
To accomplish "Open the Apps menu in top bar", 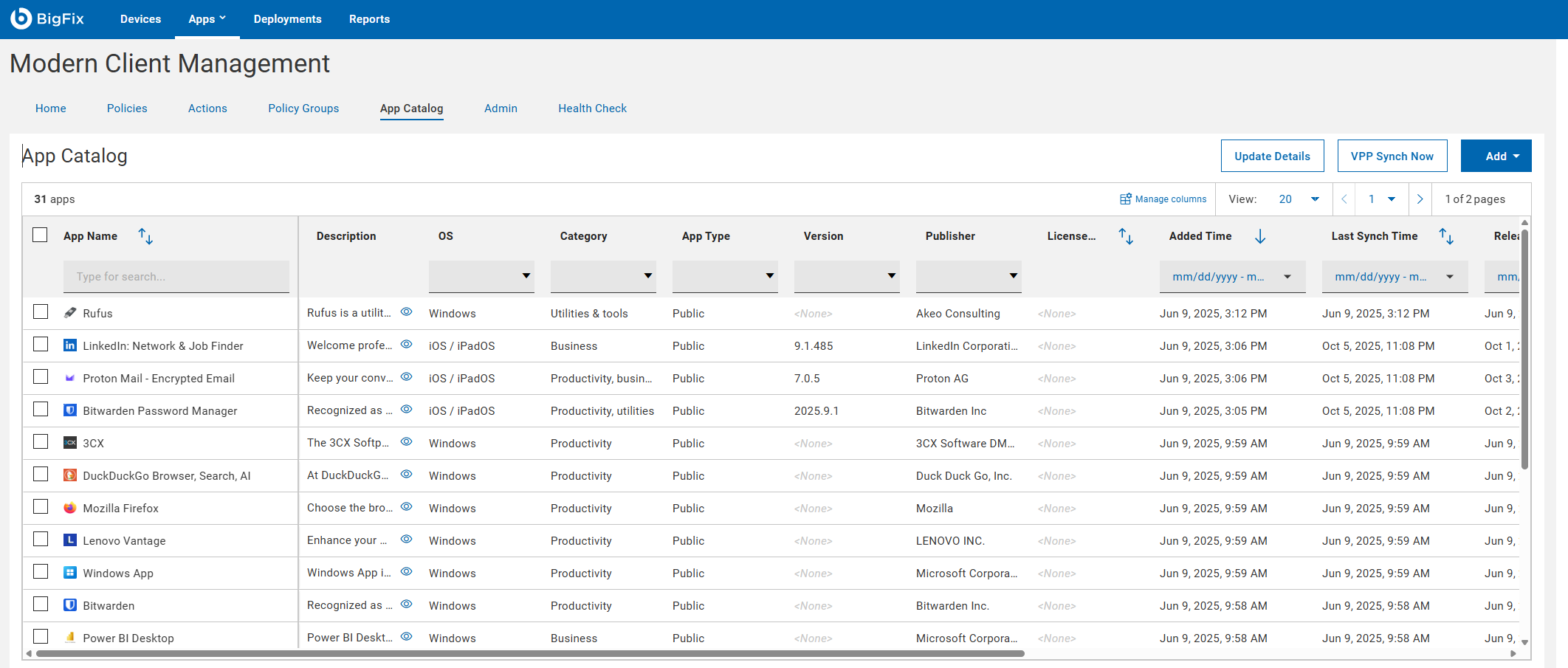I will tap(207, 19).
